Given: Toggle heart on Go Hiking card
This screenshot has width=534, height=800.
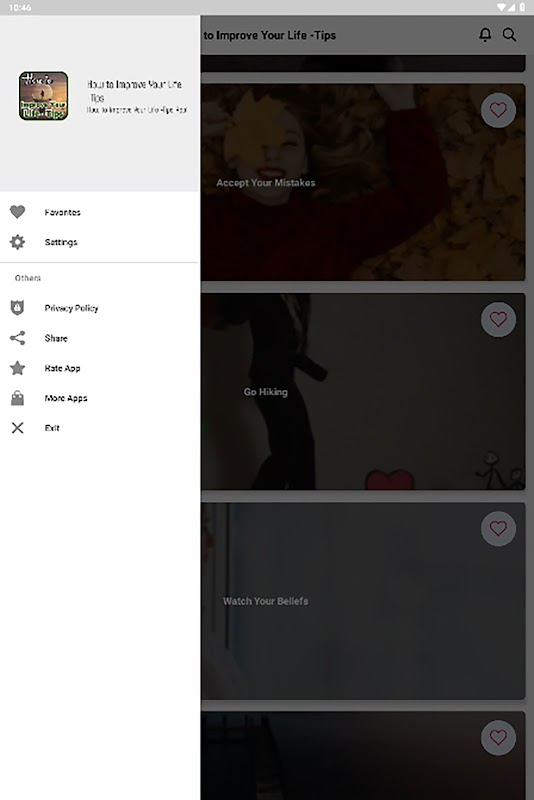Looking at the screenshot, I should click(498, 319).
